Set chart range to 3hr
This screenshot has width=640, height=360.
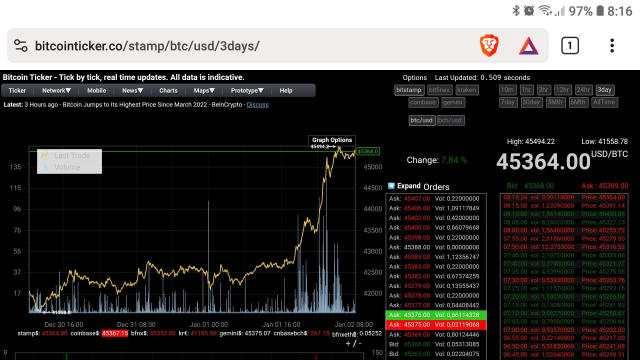tap(544, 90)
